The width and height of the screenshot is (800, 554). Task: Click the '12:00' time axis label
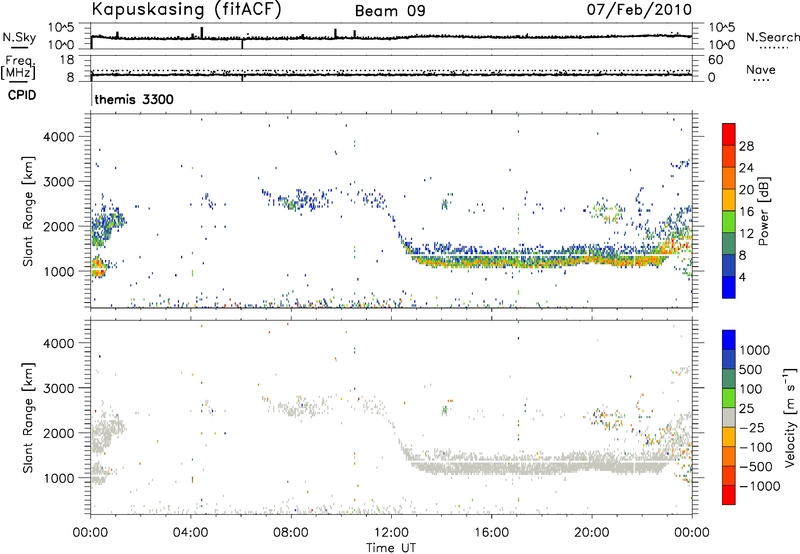coord(391,533)
